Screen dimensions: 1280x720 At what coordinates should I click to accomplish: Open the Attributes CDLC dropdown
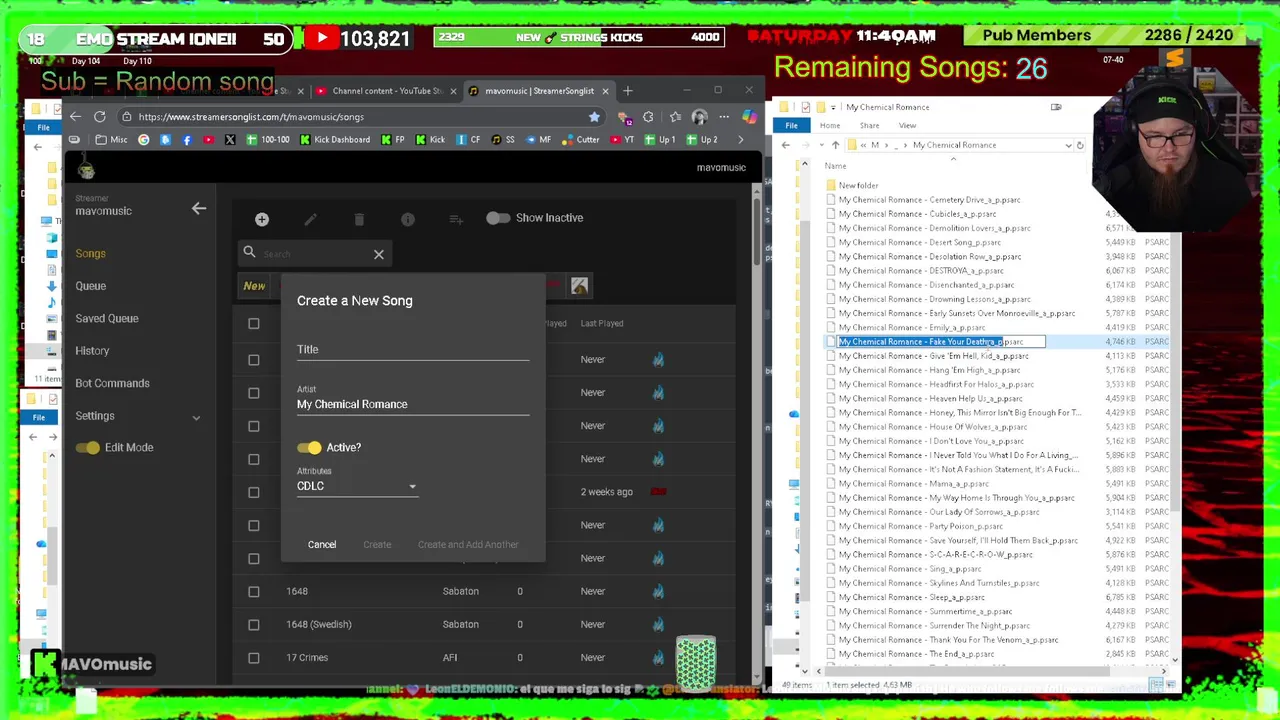(357, 486)
